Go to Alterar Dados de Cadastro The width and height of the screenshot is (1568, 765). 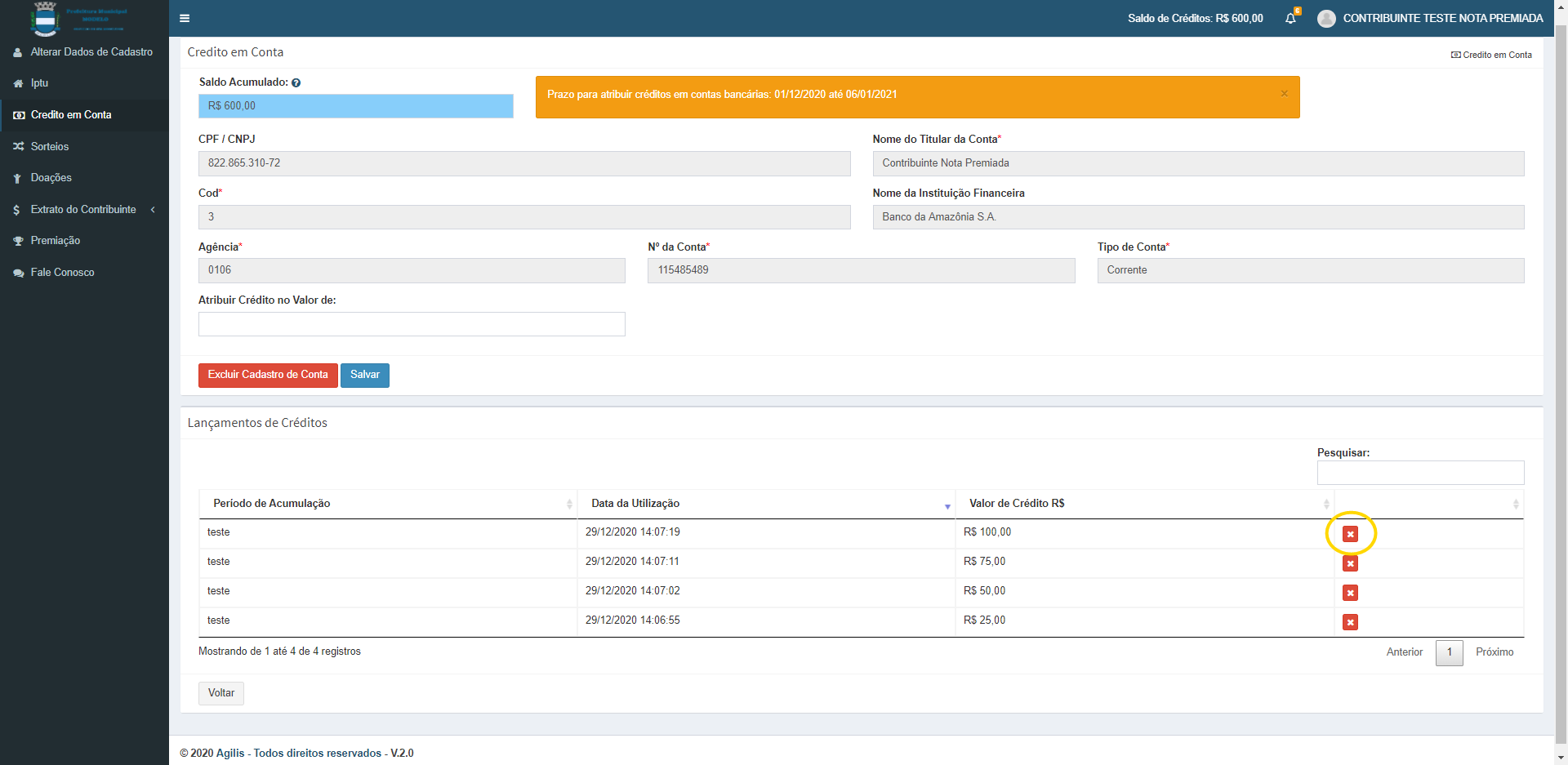click(91, 52)
